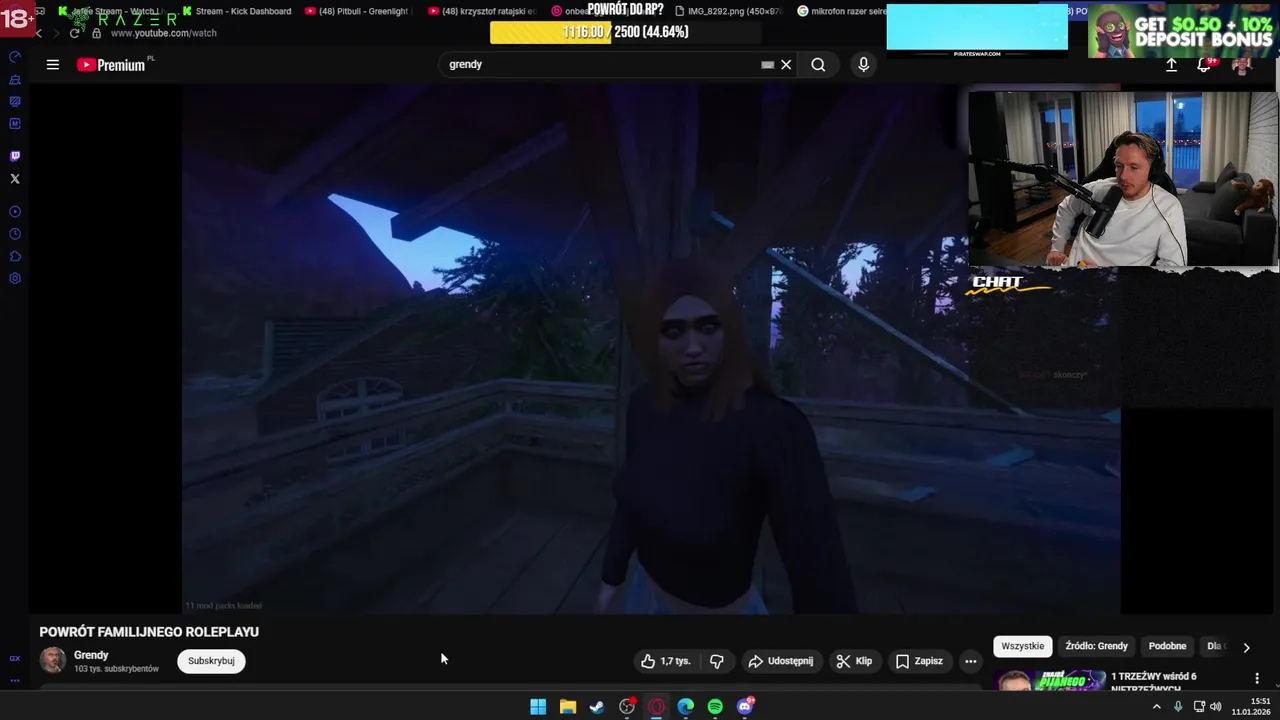Image resolution: width=1280 pixels, height=720 pixels.
Task: Click the 'POWRÓT FAMILIJNEGO ROLEPLAYU' video title
Action: 149,632
